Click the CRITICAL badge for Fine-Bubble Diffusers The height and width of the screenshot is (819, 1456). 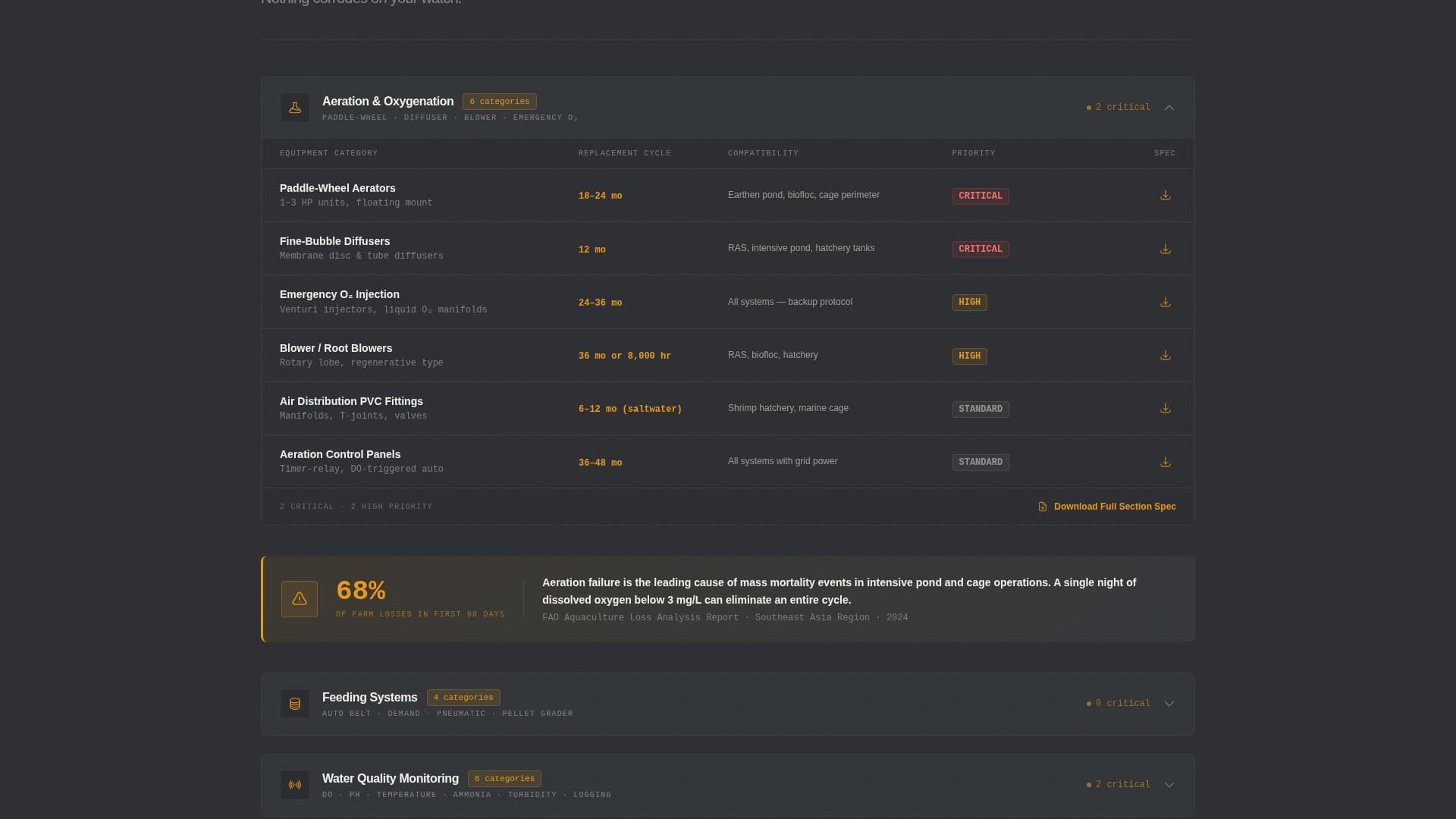pos(981,249)
